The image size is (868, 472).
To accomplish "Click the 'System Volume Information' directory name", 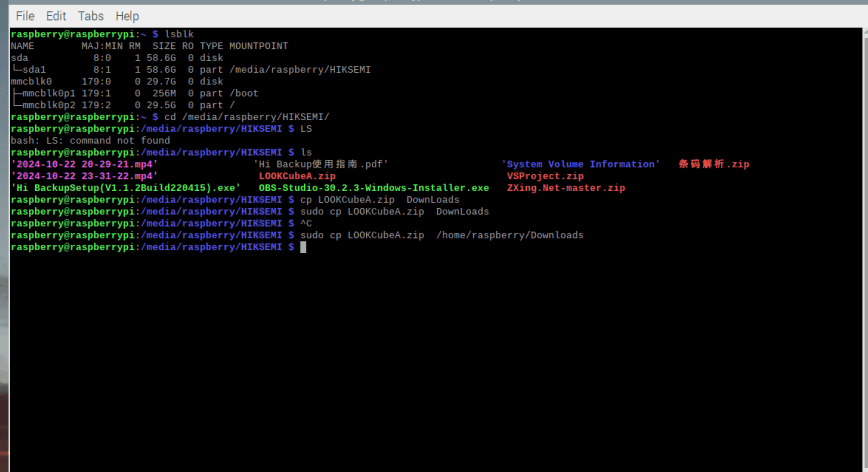I will pos(580,164).
